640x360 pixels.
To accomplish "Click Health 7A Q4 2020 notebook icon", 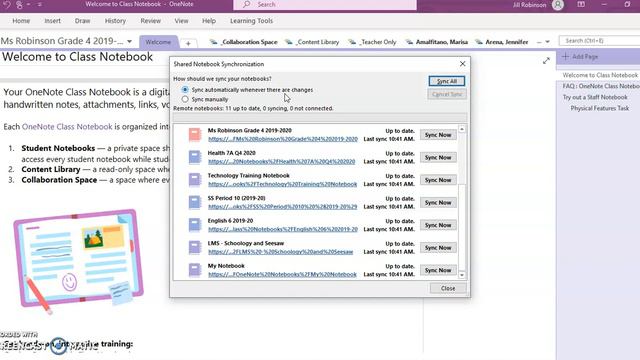I will (x=195, y=157).
